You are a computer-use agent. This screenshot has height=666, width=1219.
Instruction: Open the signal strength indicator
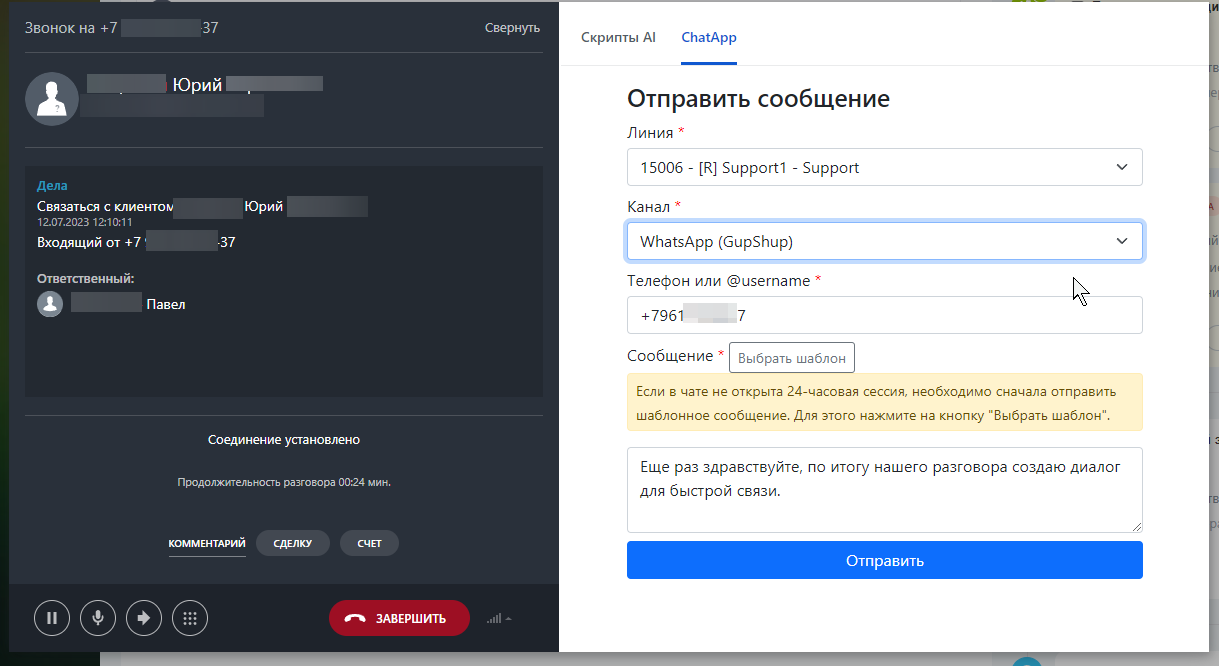pyautogui.click(x=498, y=619)
